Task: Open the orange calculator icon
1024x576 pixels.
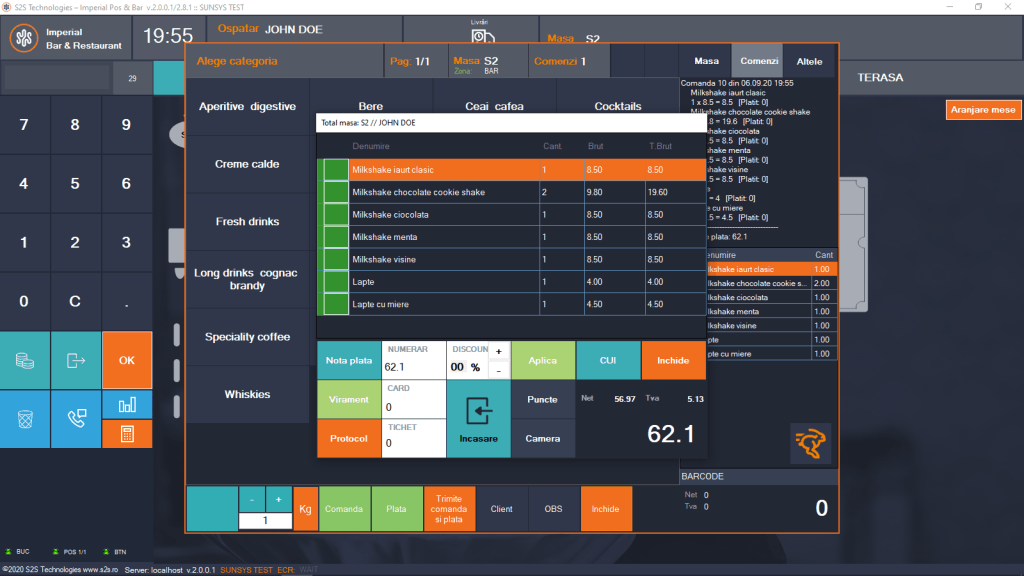Action: point(127,433)
